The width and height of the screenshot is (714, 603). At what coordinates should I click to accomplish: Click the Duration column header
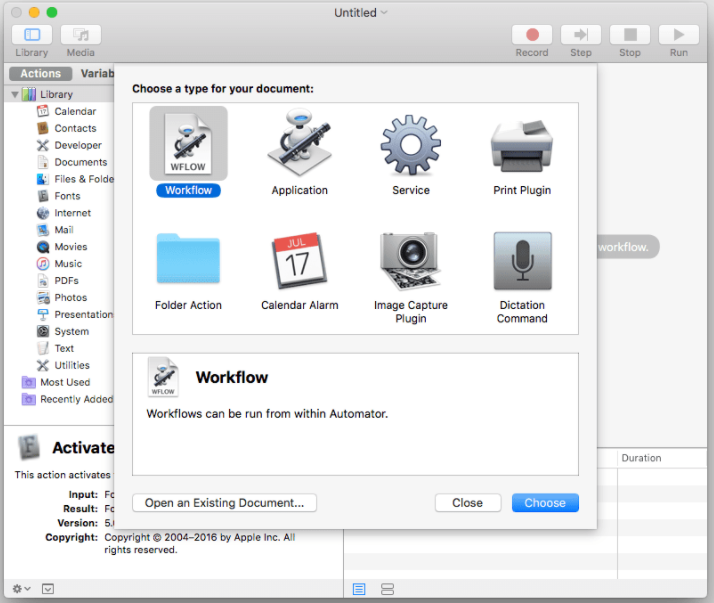click(641, 458)
